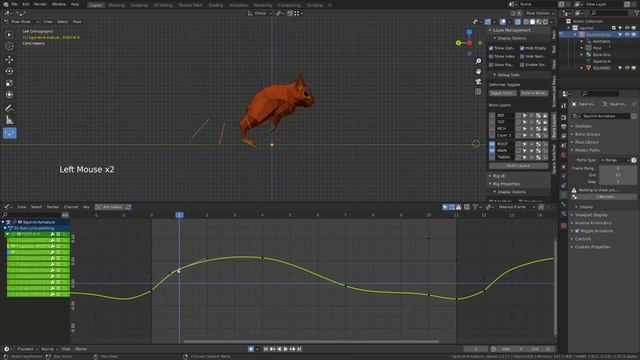Click the blue Z axis on navigation gizmo
Image resolution: width=640 pixels, height=360 pixels.
pos(469,32)
